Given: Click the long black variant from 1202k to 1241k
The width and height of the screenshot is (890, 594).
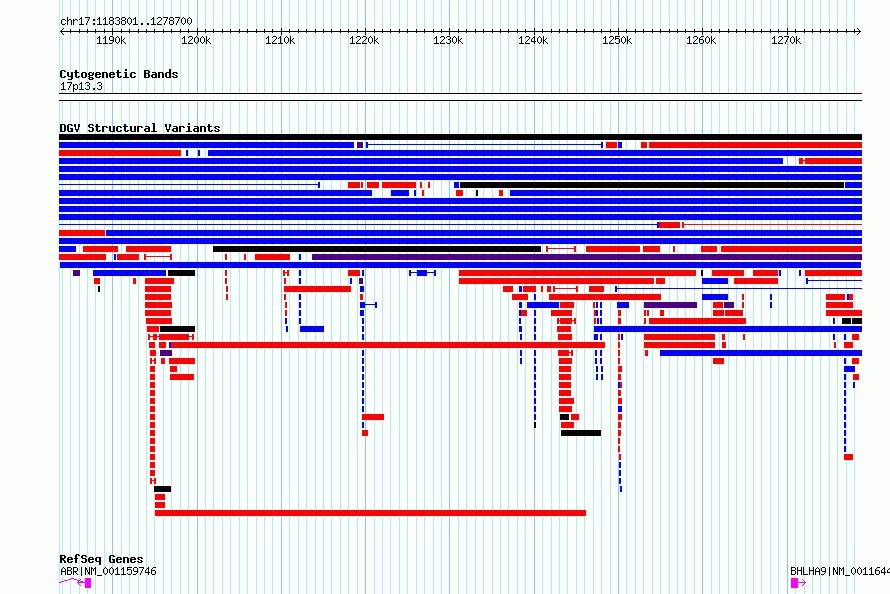Looking at the screenshot, I should coord(377,249).
